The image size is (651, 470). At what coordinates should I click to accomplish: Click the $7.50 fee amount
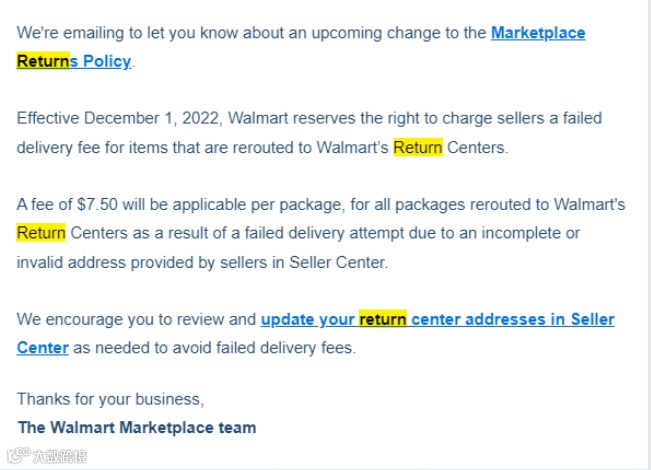pos(97,204)
